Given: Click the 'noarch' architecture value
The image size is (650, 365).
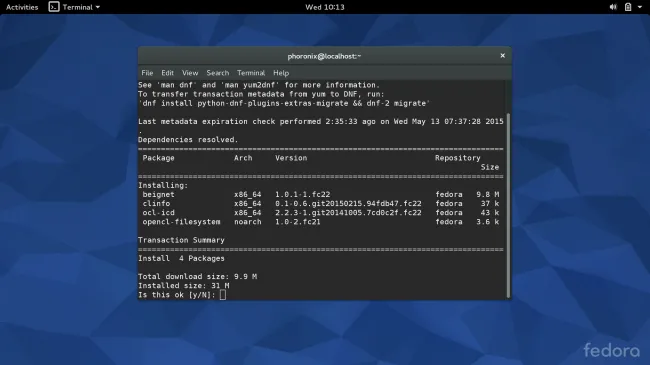Looking at the screenshot, I should [x=247, y=221].
